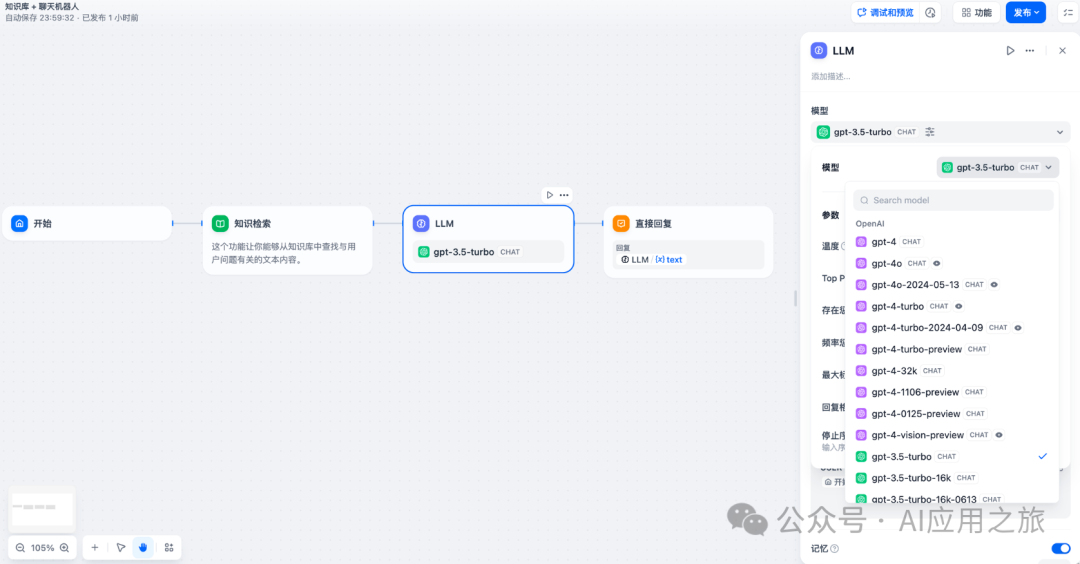Select the gpt-4-32k model
This screenshot has width=1080, height=564.
(x=951, y=370)
